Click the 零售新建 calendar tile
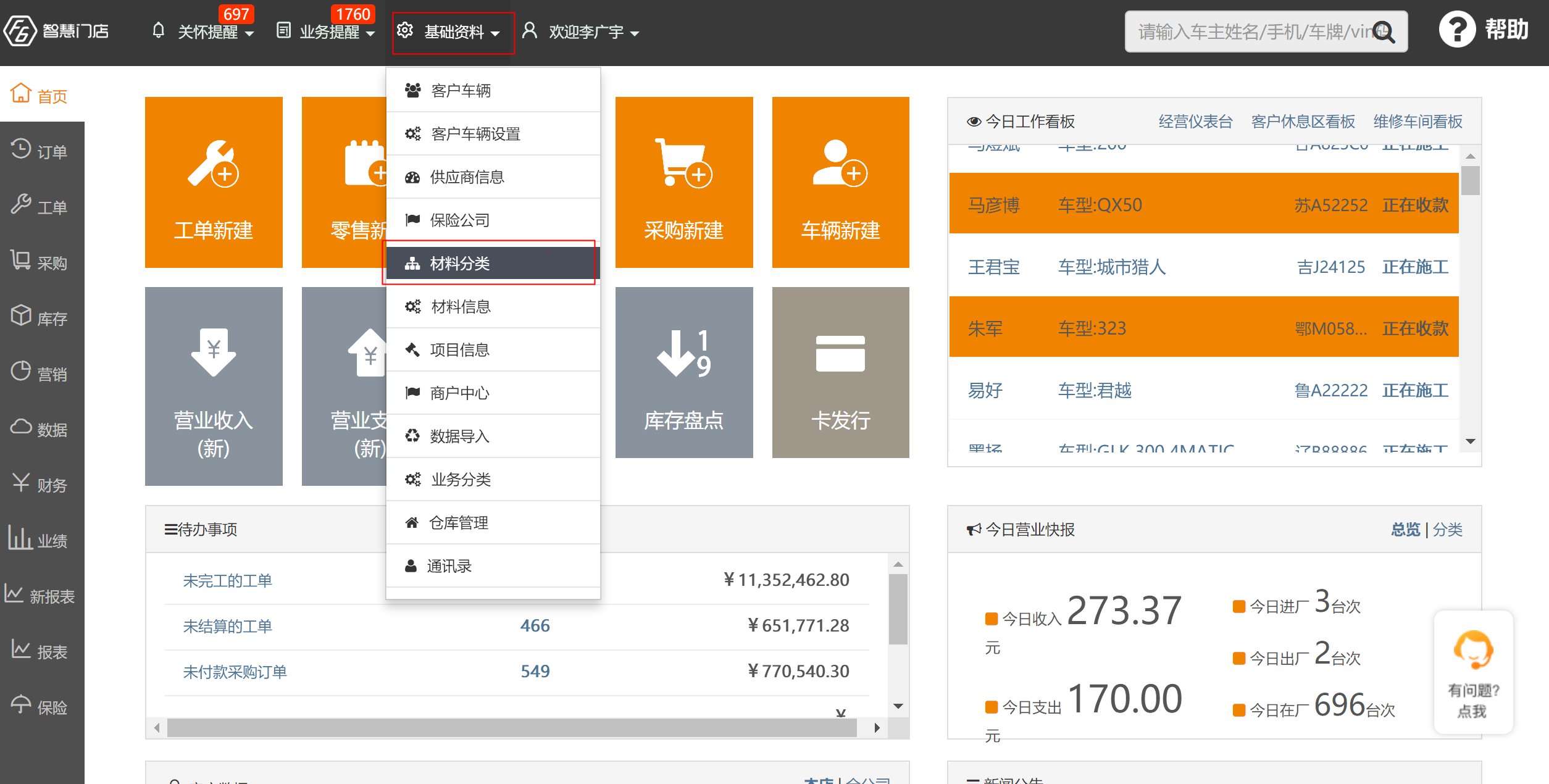 (343, 182)
